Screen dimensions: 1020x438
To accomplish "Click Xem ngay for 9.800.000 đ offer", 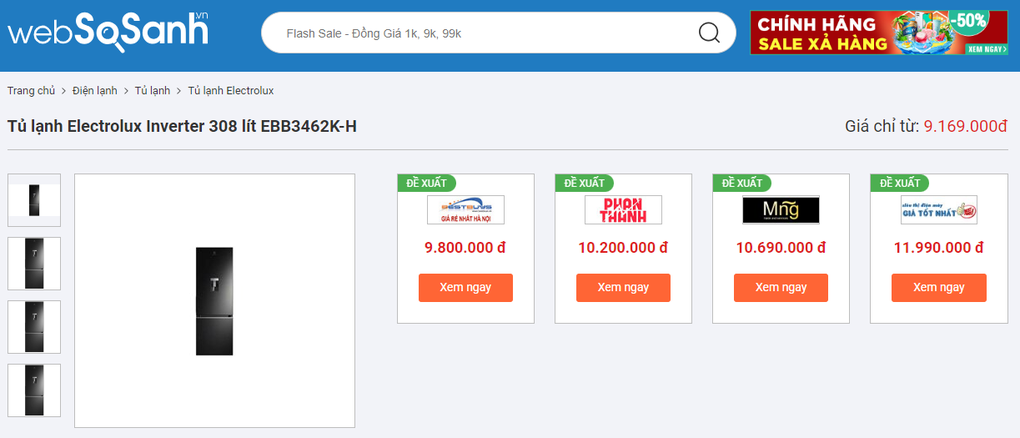I will pyautogui.click(x=466, y=288).
